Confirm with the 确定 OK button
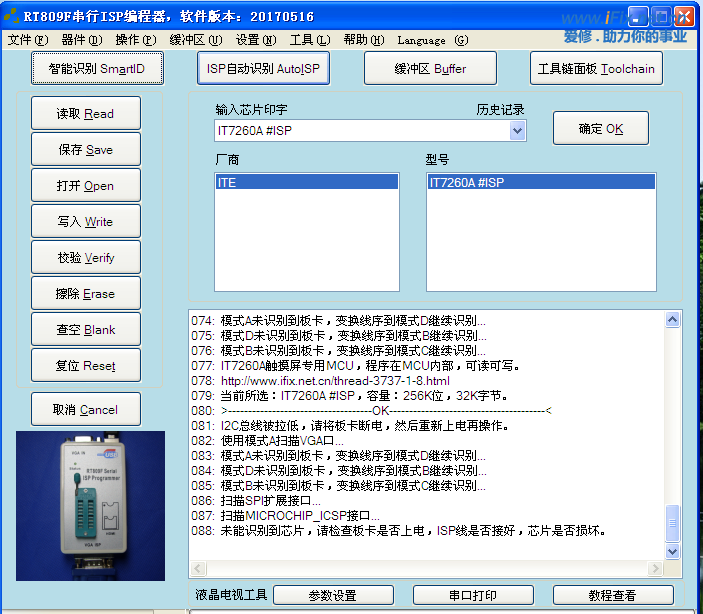Image resolution: width=703 pixels, height=614 pixels. pyautogui.click(x=600, y=128)
